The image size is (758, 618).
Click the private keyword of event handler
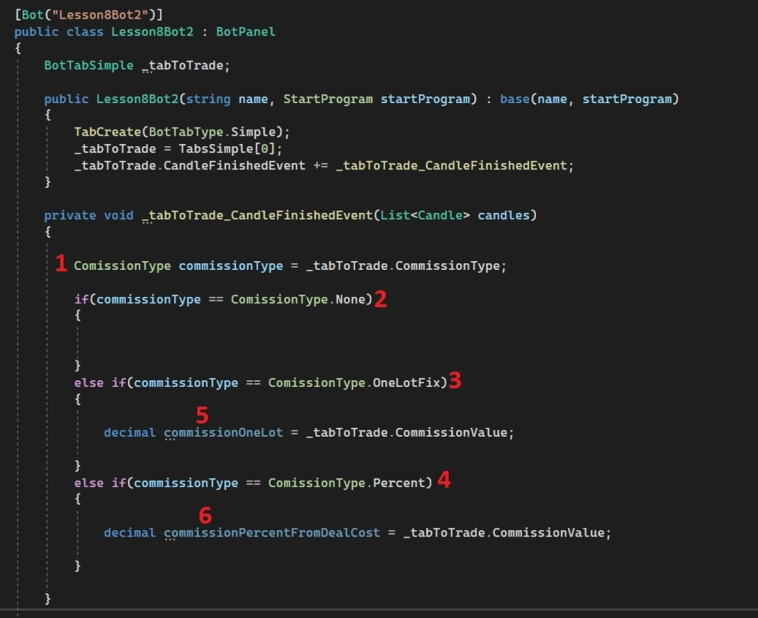(x=70, y=215)
